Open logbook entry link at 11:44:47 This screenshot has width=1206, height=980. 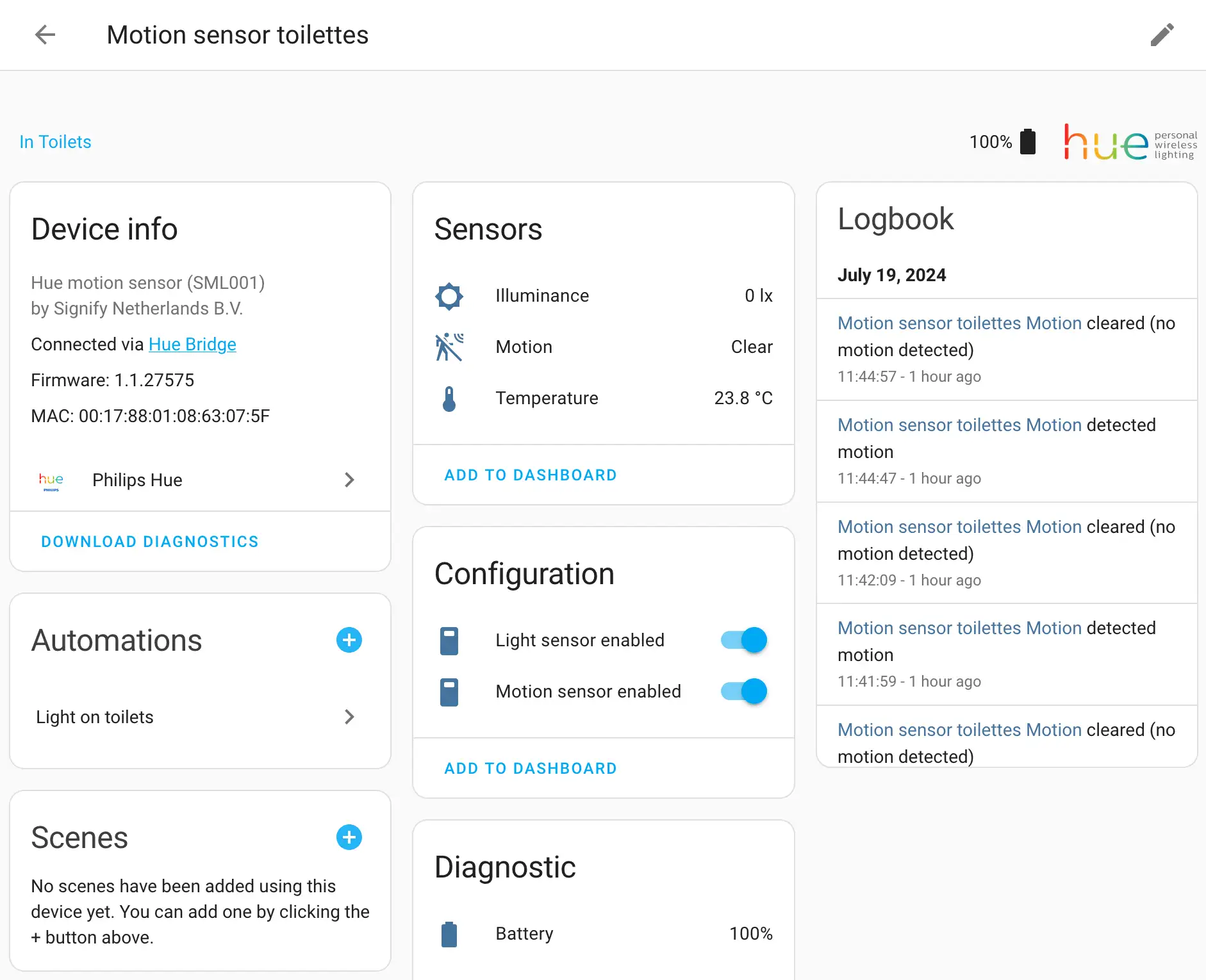tap(959, 425)
